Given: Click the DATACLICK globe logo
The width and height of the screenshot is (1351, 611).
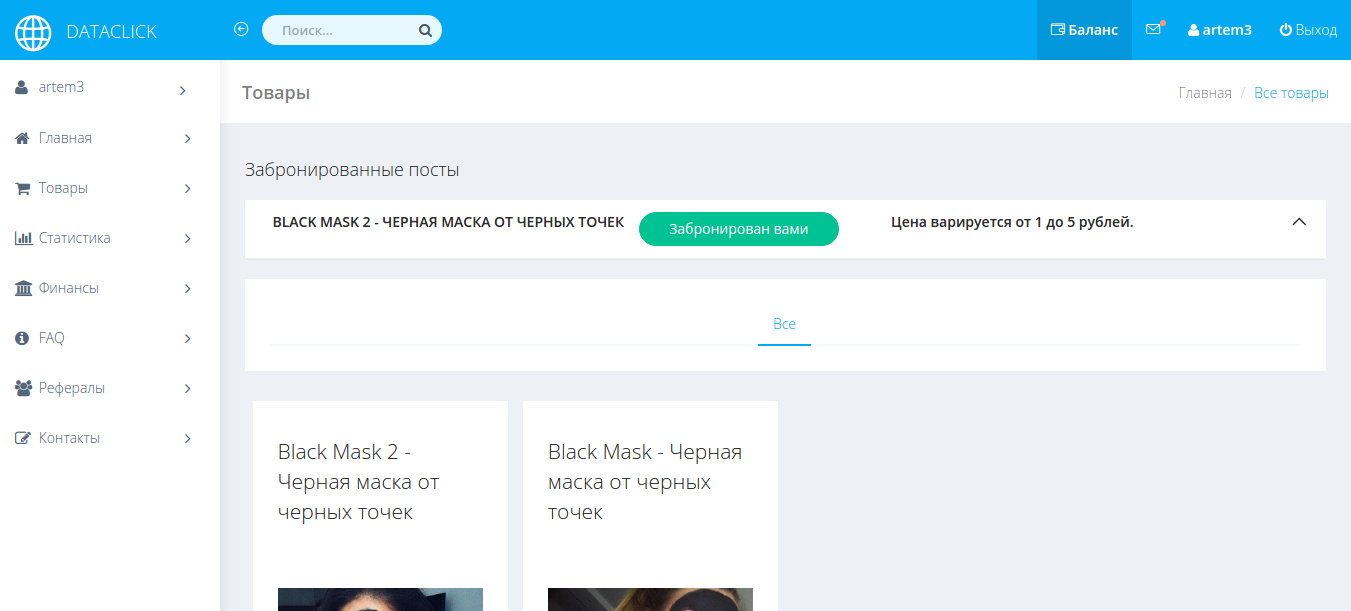Looking at the screenshot, I should (x=33, y=32).
